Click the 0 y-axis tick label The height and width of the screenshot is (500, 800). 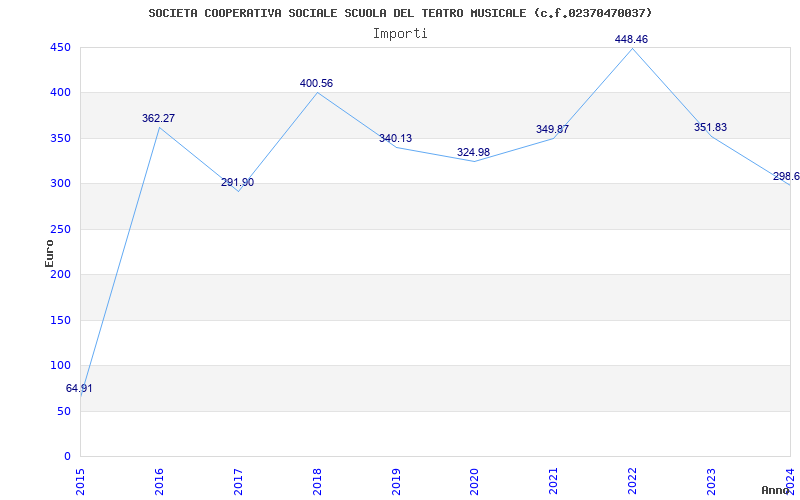click(x=67, y=456)
